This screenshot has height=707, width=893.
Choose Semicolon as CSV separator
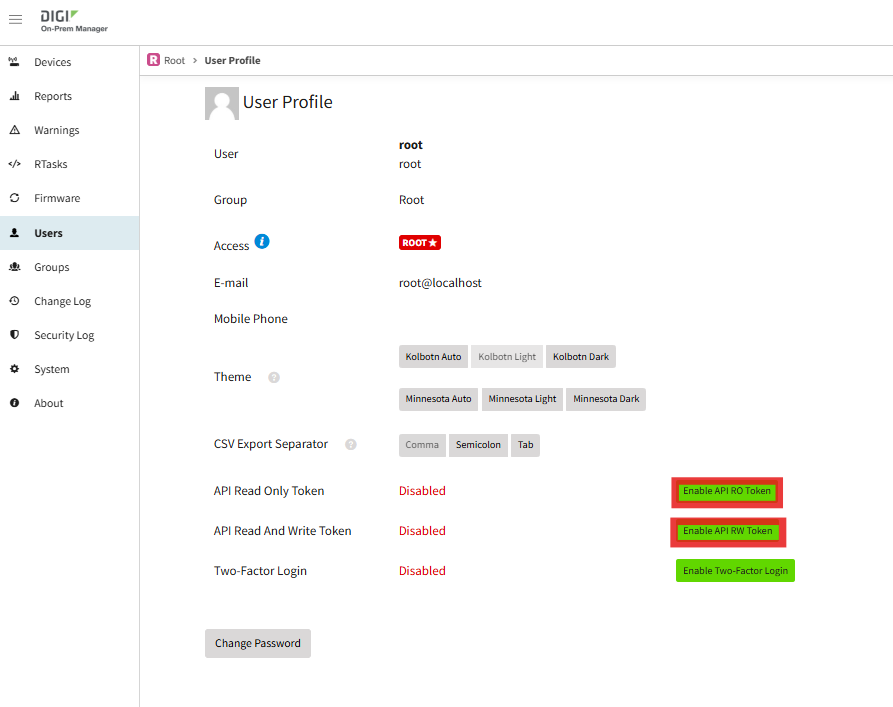(478, 445)
